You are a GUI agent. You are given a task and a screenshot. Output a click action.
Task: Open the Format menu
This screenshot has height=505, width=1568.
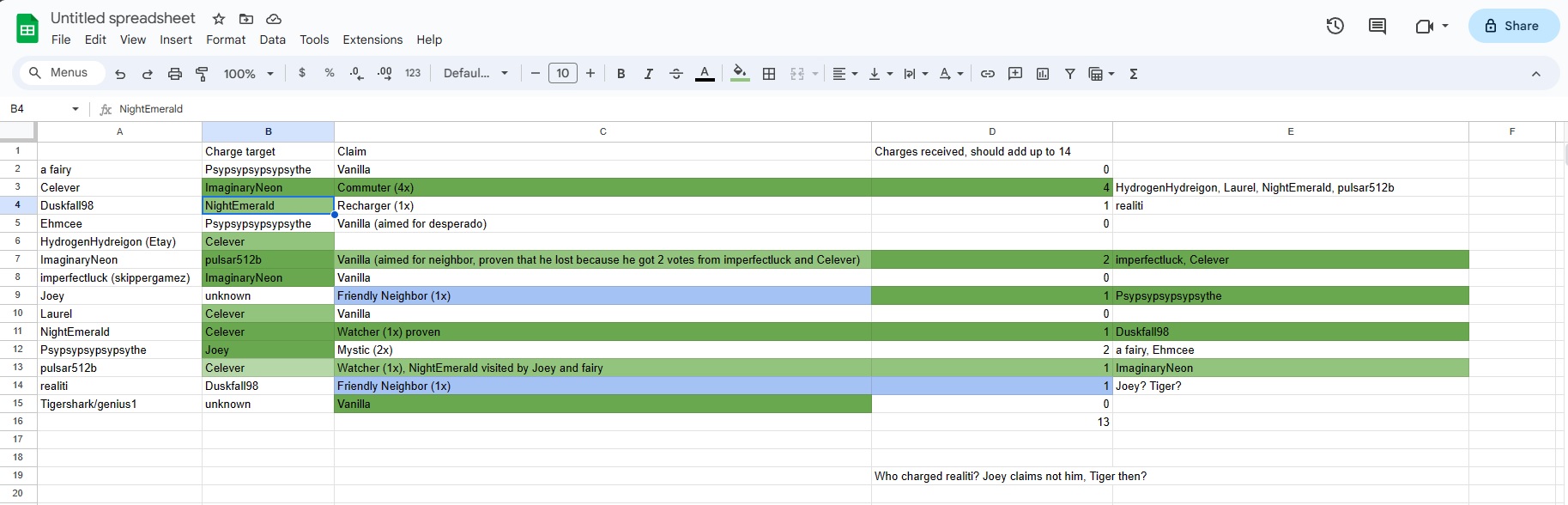[226, 40]
